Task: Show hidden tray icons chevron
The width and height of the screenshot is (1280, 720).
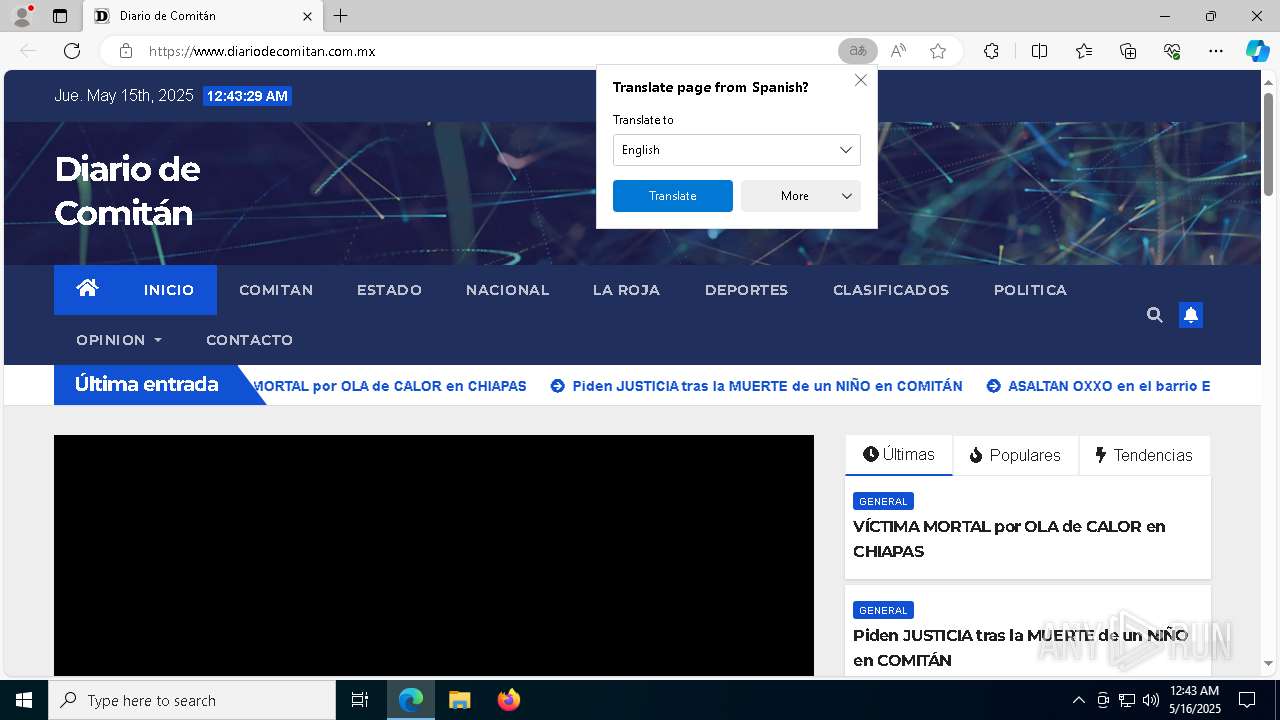Action: tap(1078, 700)
